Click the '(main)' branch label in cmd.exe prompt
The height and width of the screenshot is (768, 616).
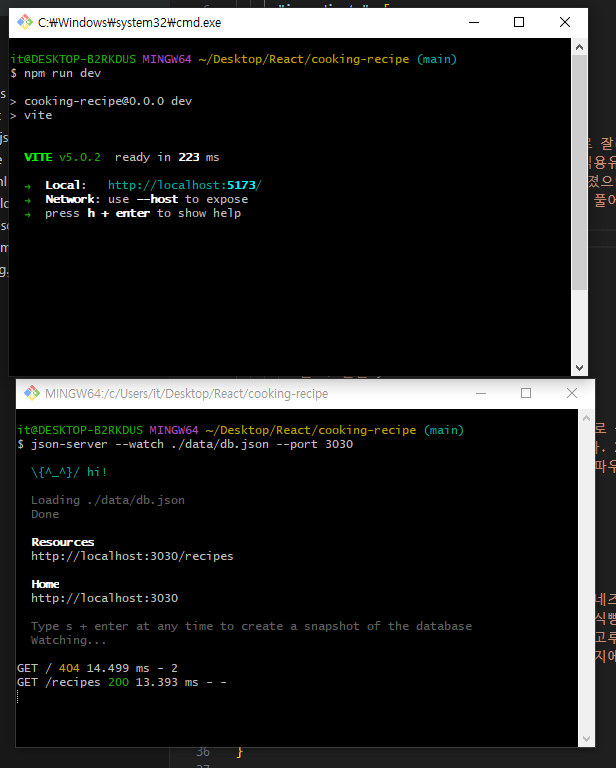(437, 59)
